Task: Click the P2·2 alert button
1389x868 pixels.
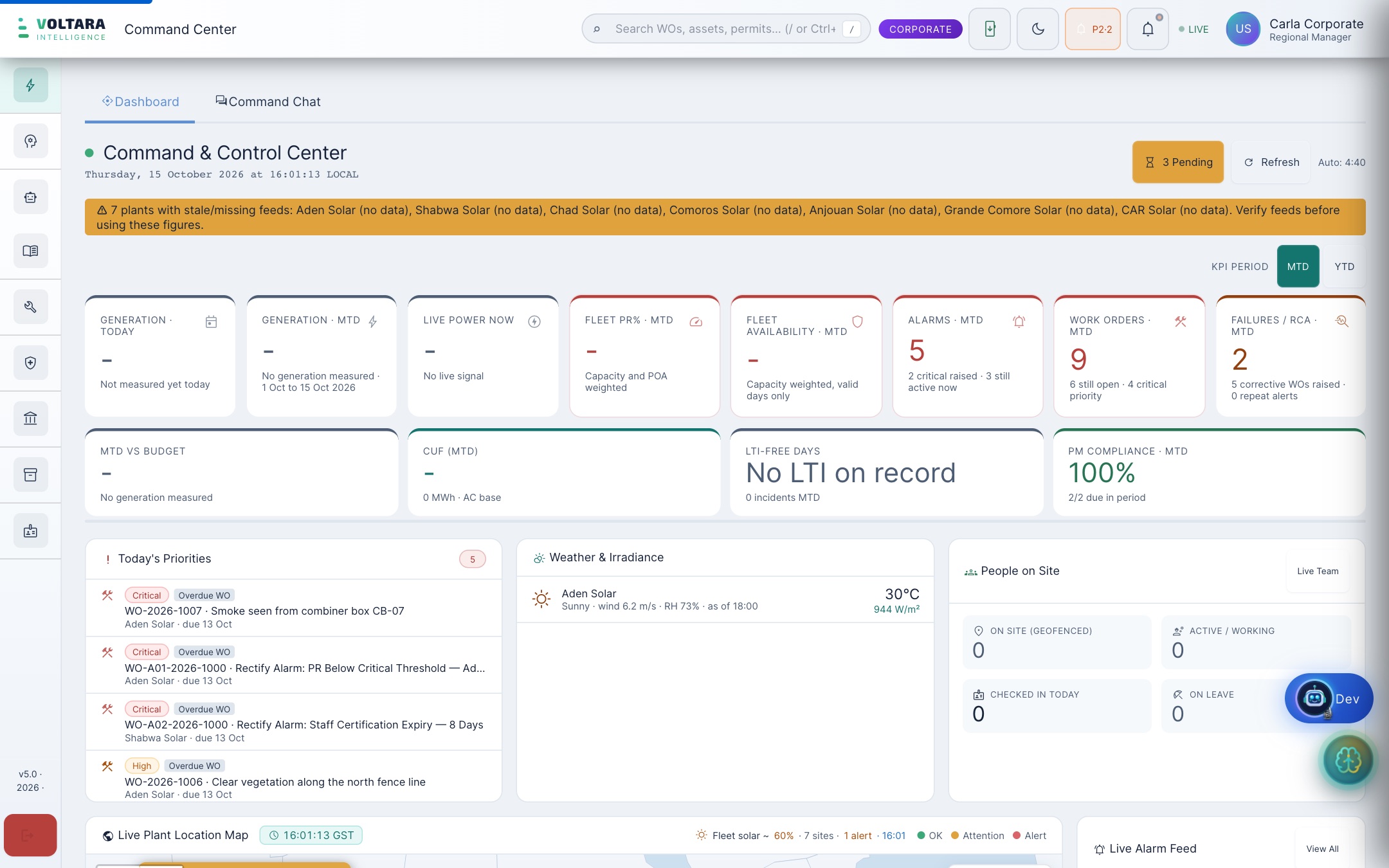Action: click(x=1093, y=29)
